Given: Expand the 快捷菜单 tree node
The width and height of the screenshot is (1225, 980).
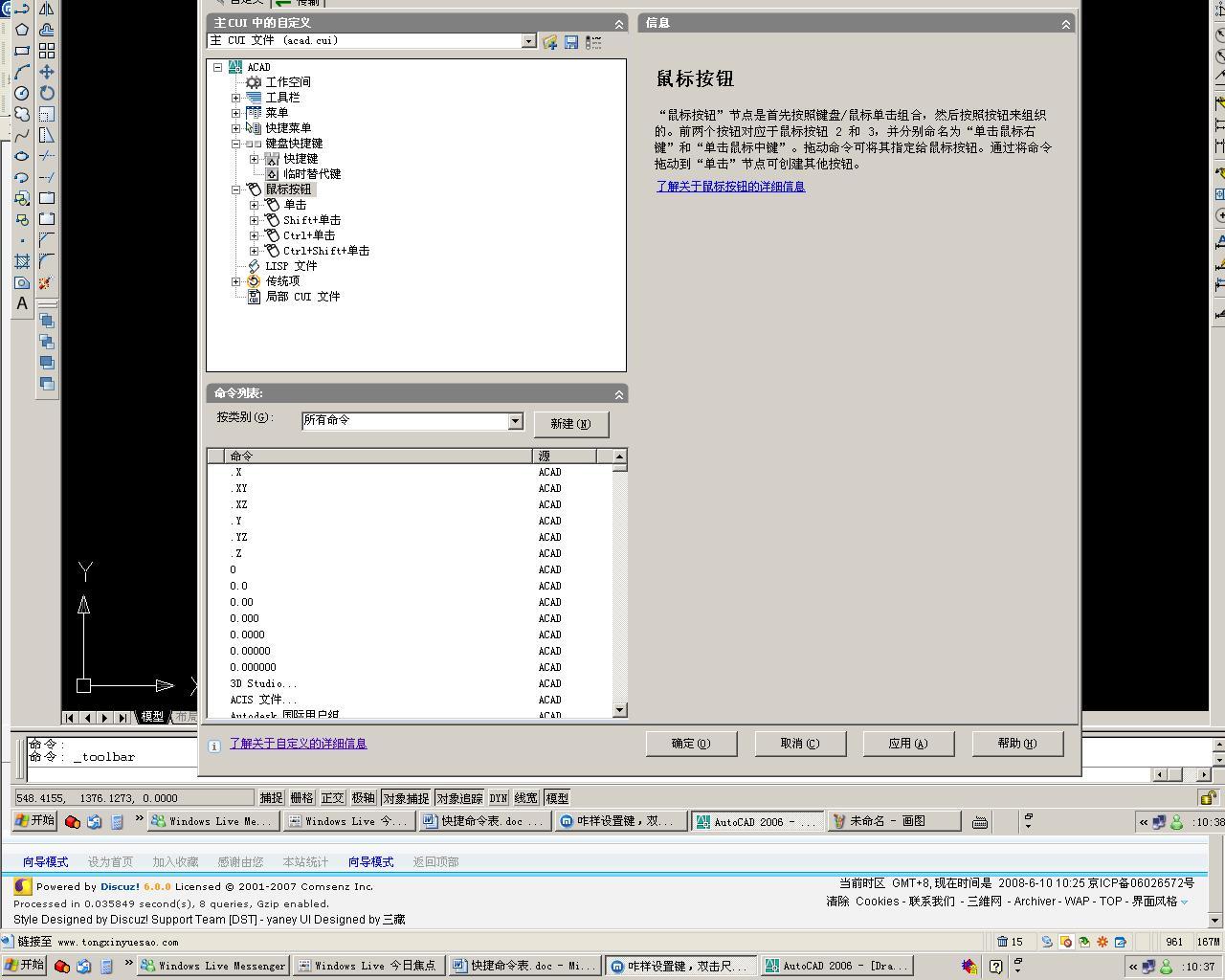Looking at the screenshot, I should (236, 128).
